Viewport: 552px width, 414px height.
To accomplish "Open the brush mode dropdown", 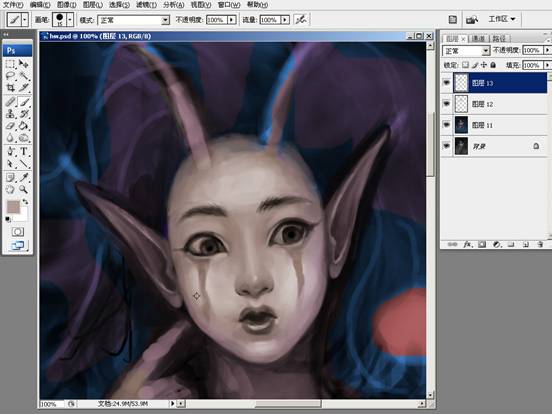I will pyautogui.click(x=133, y=20).
